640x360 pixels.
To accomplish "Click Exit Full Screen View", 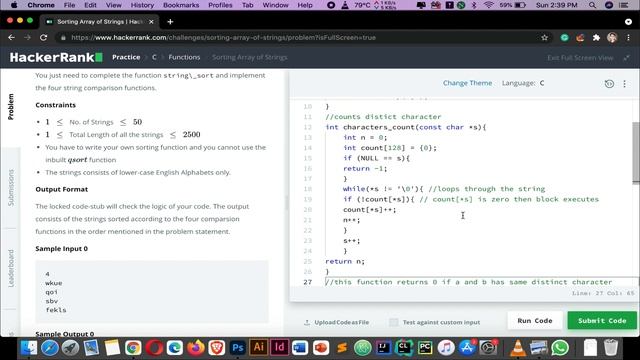I will (580, 58).
